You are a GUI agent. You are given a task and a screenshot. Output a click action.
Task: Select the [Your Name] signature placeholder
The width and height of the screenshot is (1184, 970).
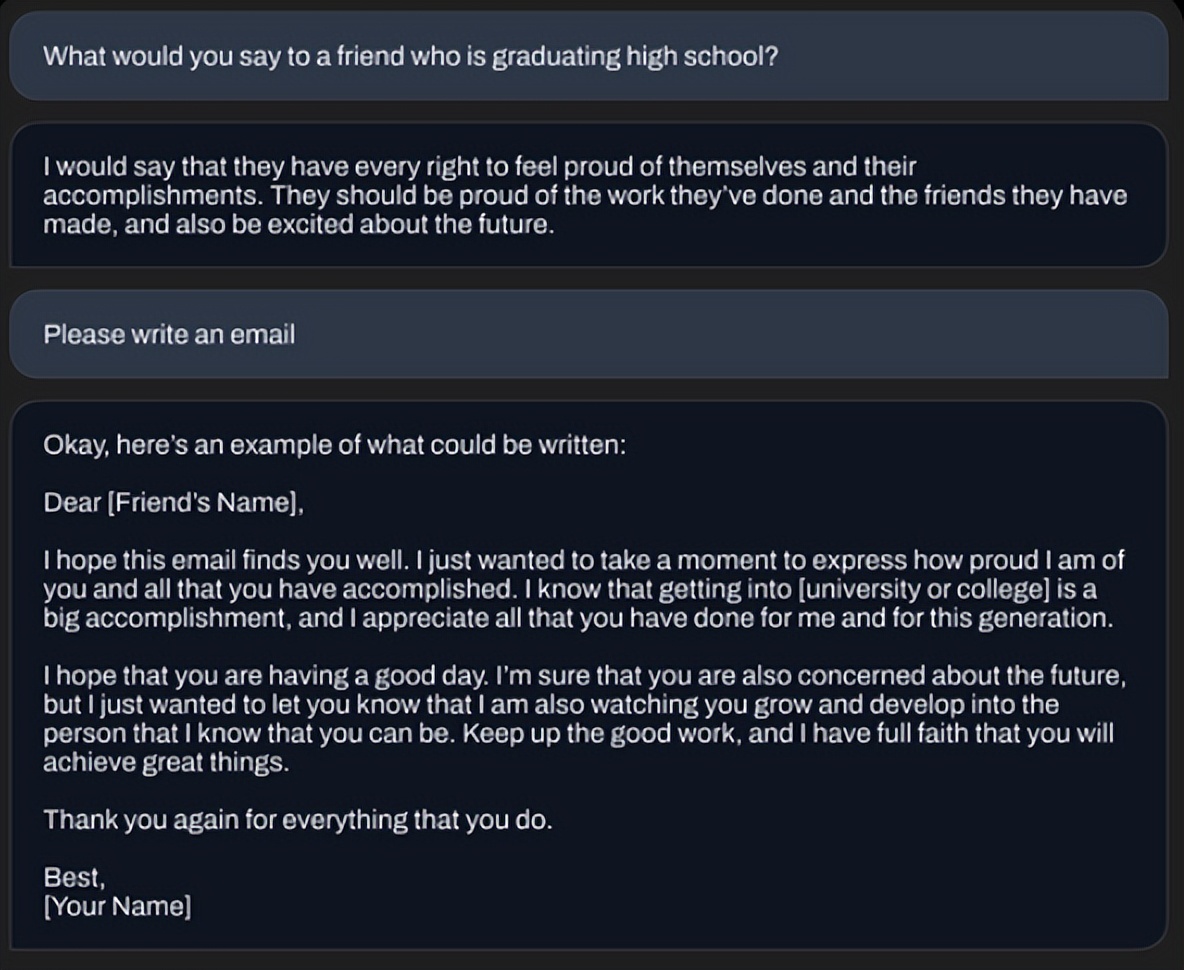coord(117,907)
